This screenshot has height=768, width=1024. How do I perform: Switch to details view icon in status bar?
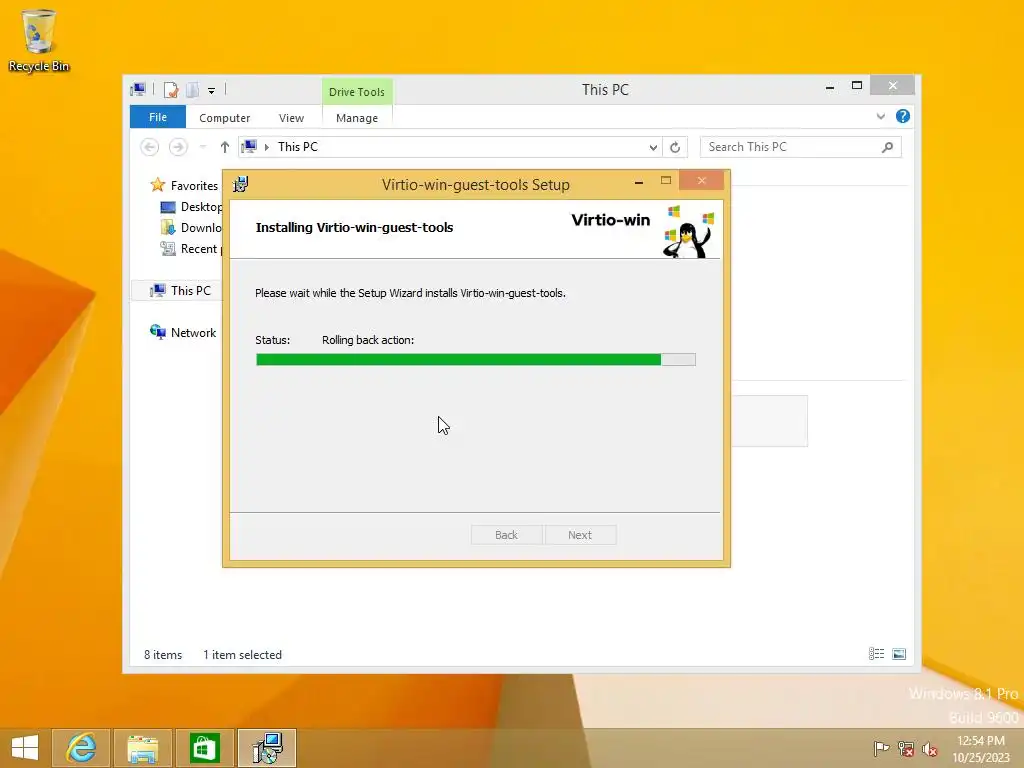pyautogui.click(x=876, y=654)
